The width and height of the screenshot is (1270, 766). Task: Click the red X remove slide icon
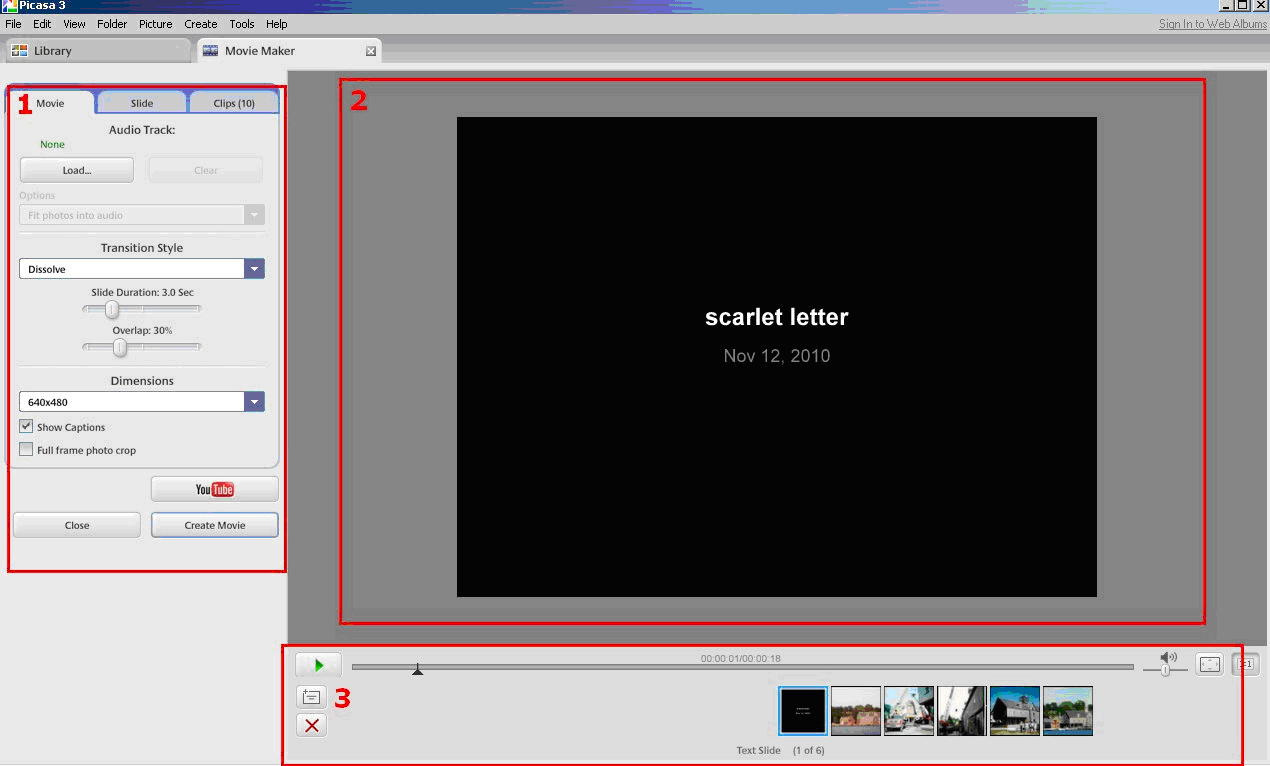pos(311,725)
